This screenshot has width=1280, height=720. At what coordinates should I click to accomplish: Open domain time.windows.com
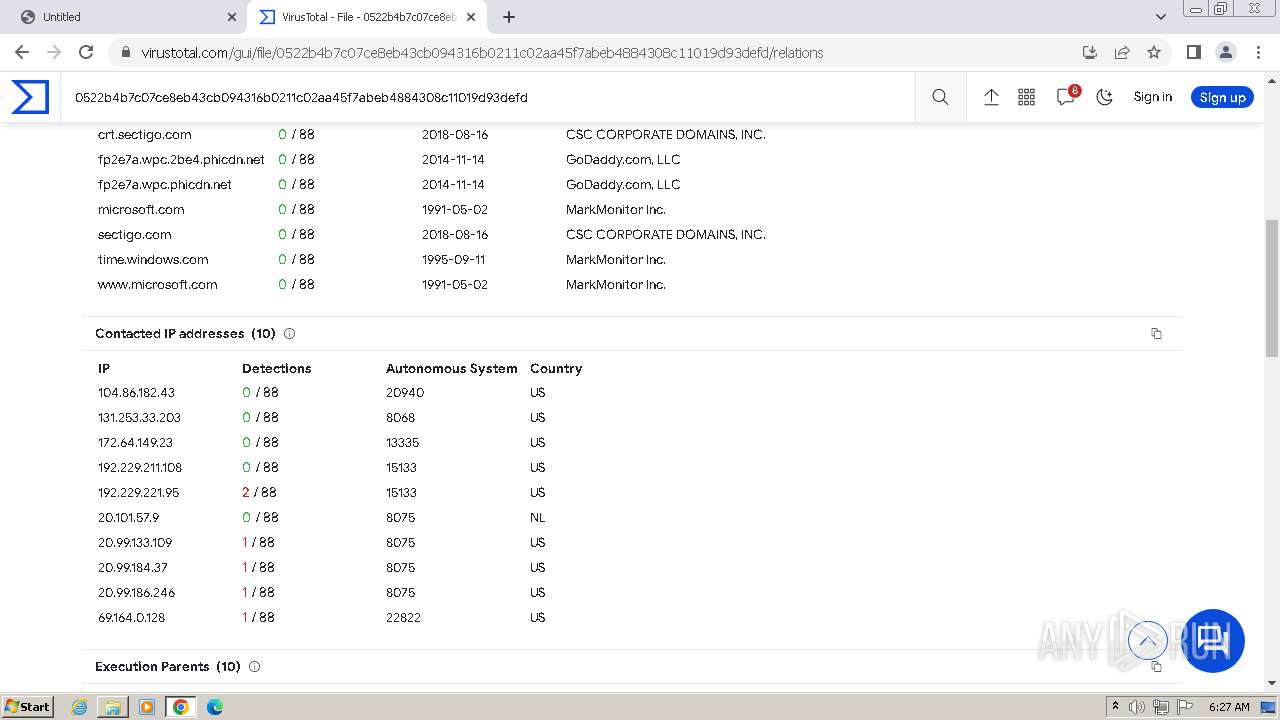tap(153, 259)
